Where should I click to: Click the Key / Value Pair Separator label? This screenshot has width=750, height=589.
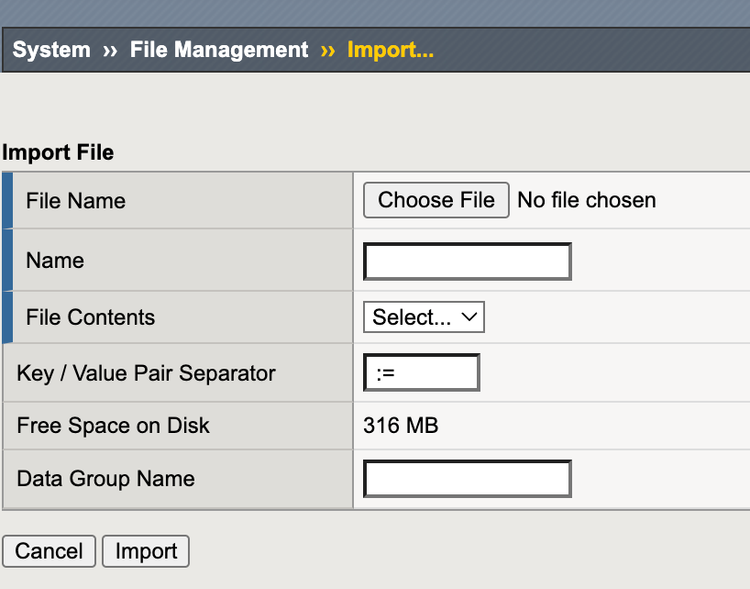tap(146, 373)
